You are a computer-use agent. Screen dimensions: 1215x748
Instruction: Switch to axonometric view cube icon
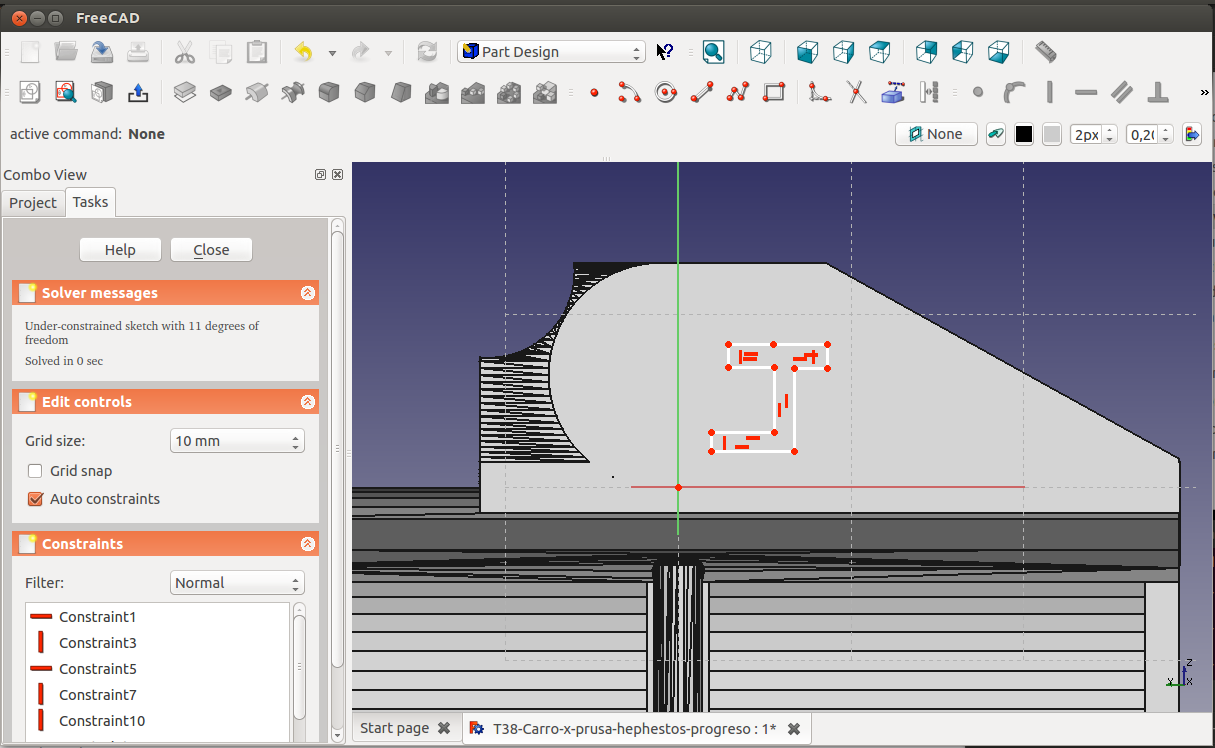click(x=761, y=52)
